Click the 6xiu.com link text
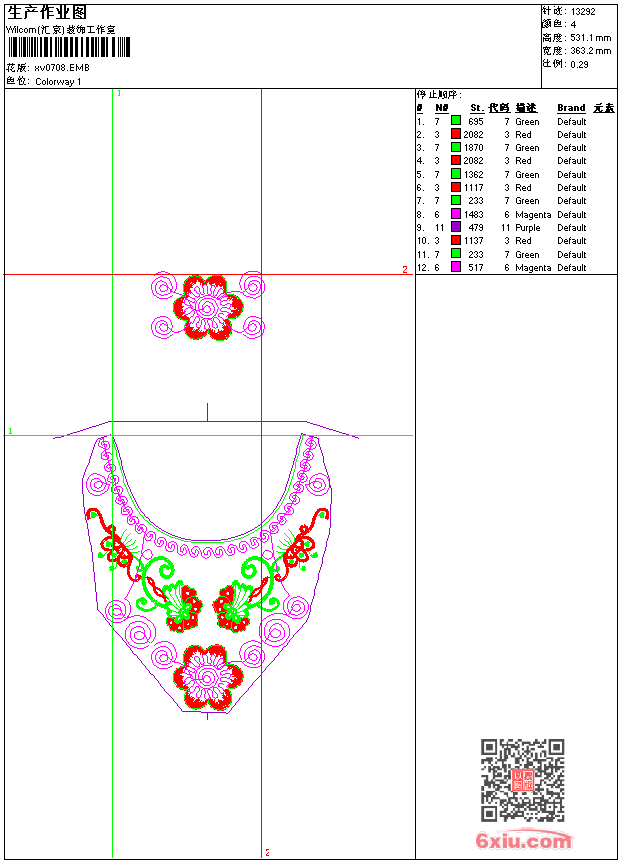This screenshot has height=860, width=620. [523, 840]
